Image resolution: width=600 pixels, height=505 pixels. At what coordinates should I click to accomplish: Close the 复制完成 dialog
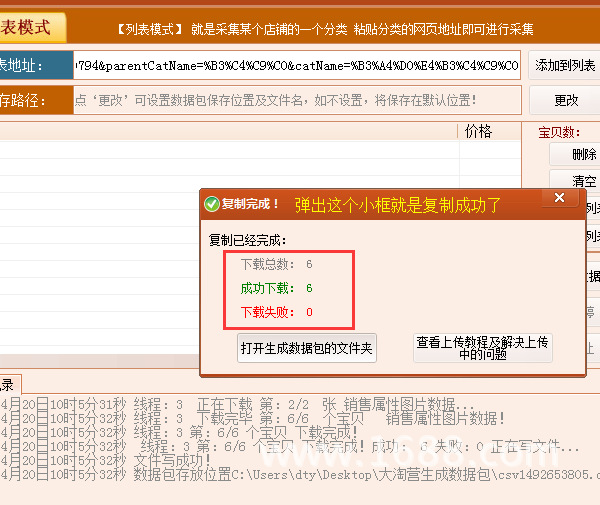tap(559, 197)
